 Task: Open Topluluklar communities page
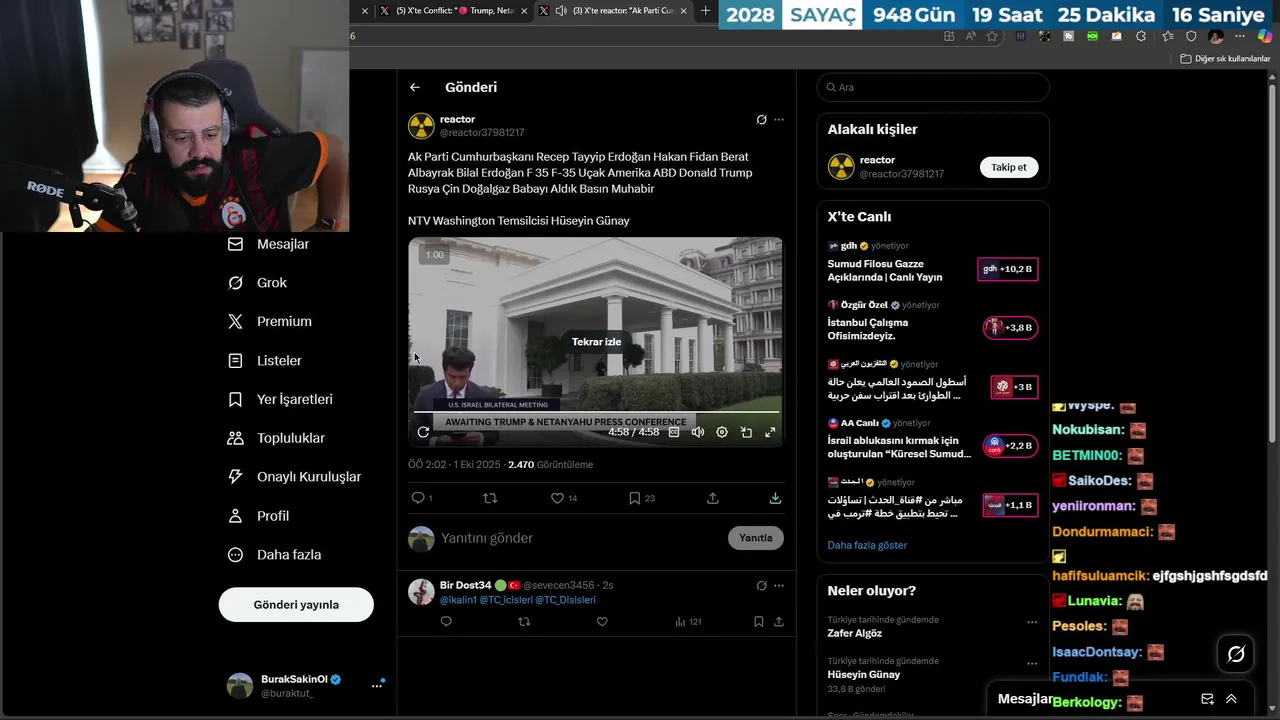click(276, 438)
